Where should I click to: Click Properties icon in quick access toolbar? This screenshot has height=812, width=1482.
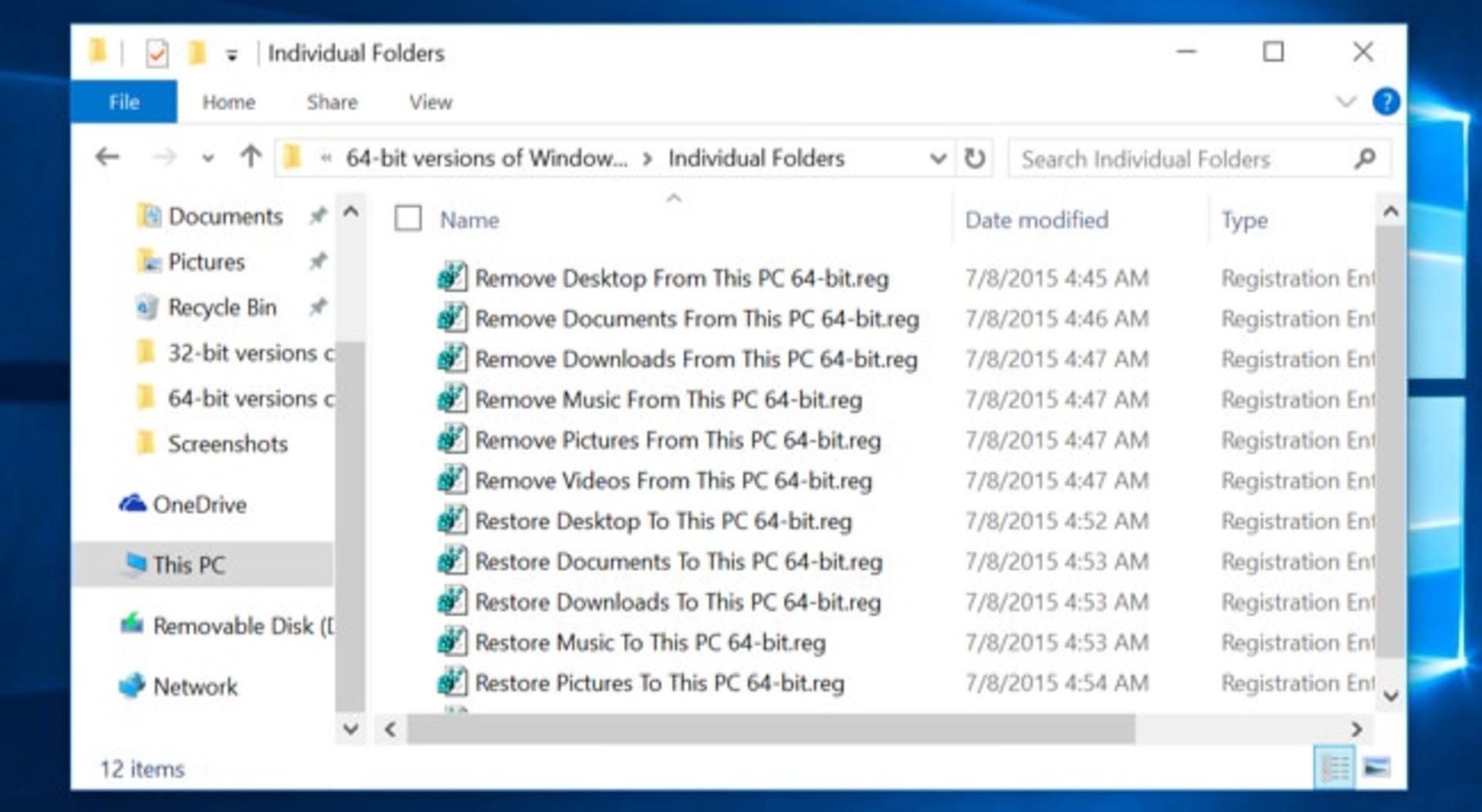157,54
